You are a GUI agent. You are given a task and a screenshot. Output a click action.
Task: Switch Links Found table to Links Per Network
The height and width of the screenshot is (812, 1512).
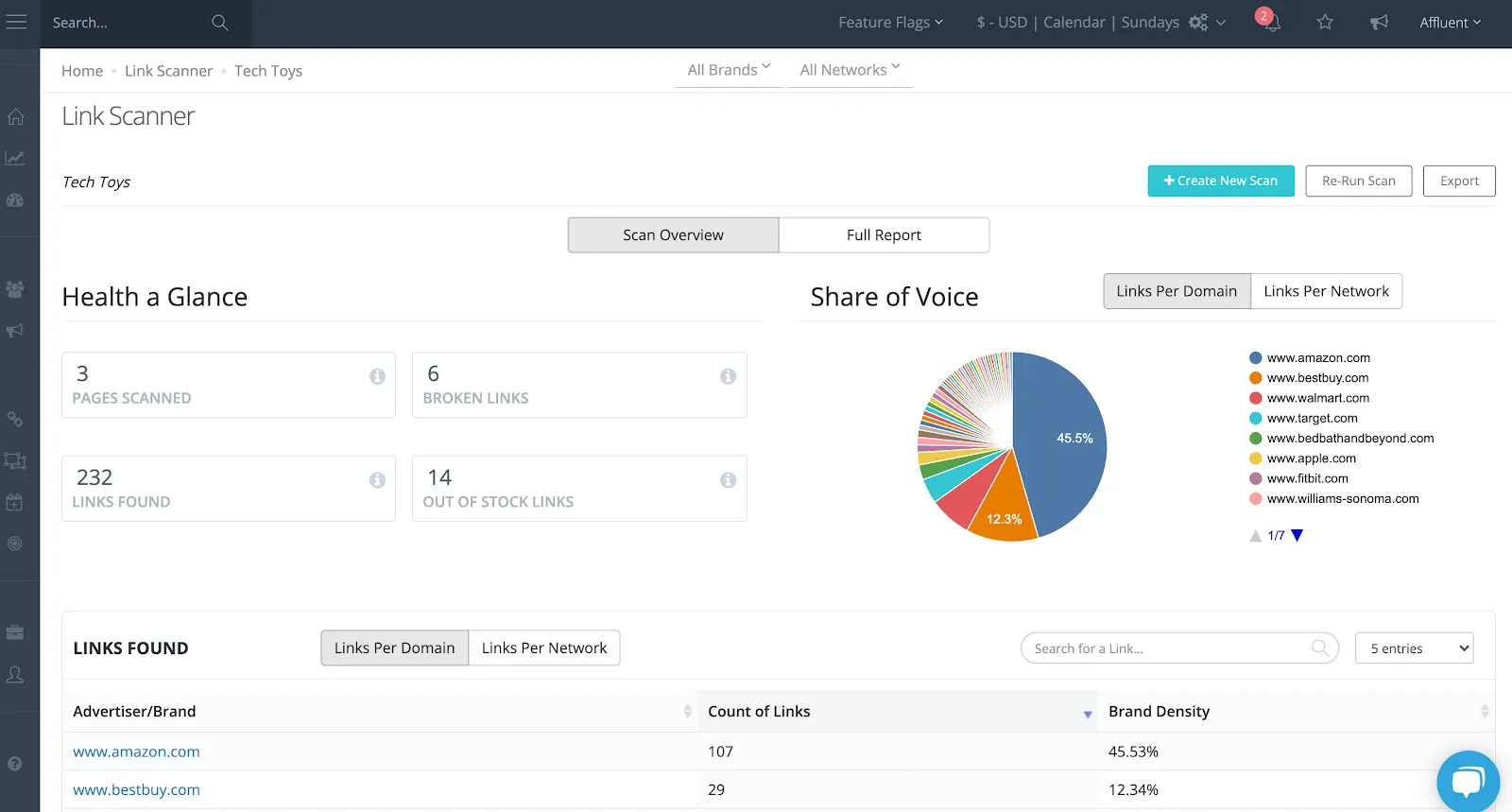click(544, 648)
